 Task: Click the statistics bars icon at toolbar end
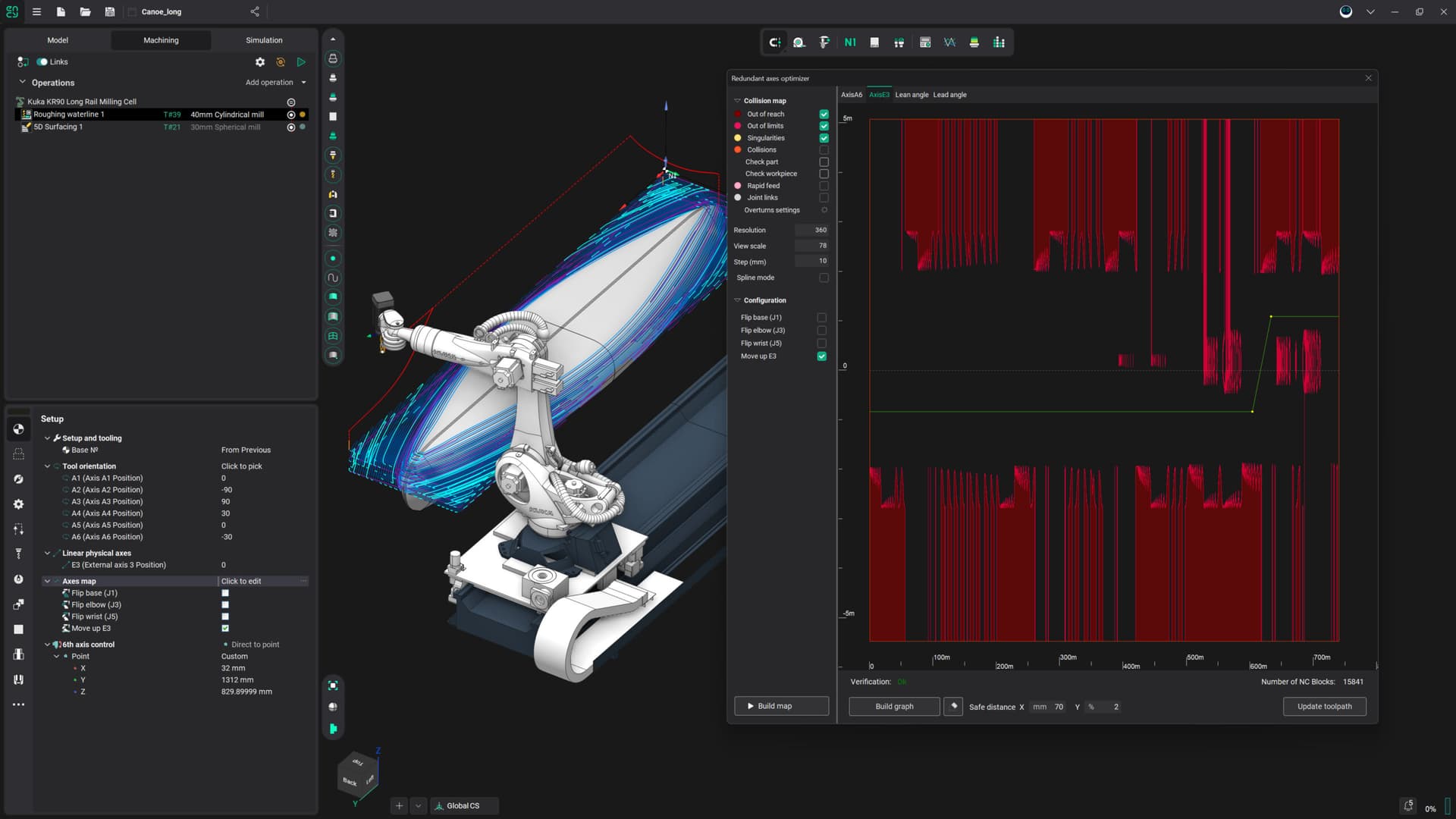(999, 42)
